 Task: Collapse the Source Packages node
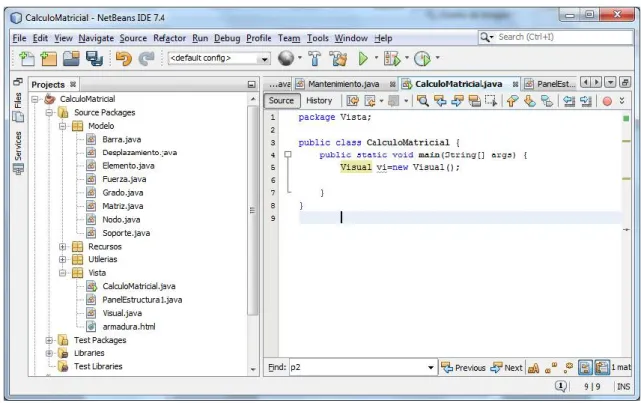coord(49,112)
